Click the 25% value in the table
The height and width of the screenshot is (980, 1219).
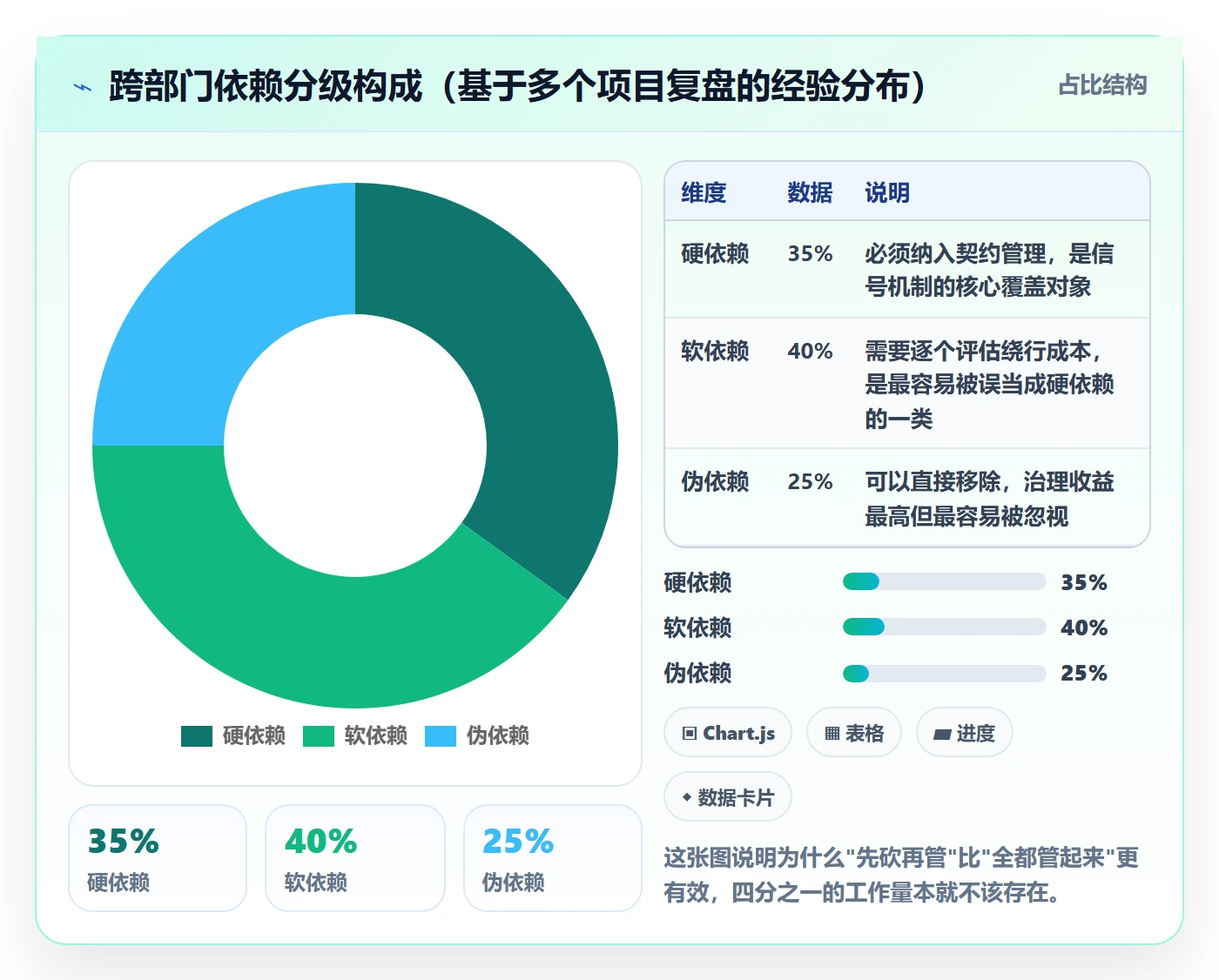click(x=810, y=481)
